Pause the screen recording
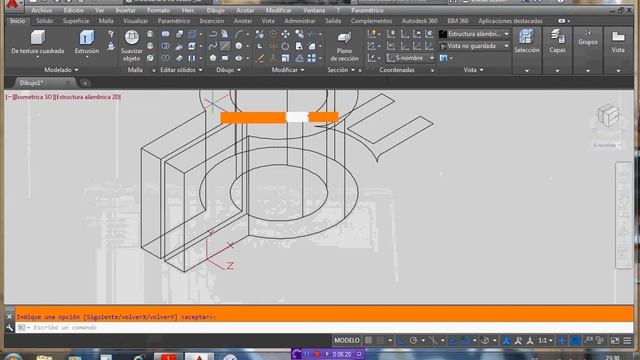Viewport: 640px width, 360px height. click(x=307, y=354)
